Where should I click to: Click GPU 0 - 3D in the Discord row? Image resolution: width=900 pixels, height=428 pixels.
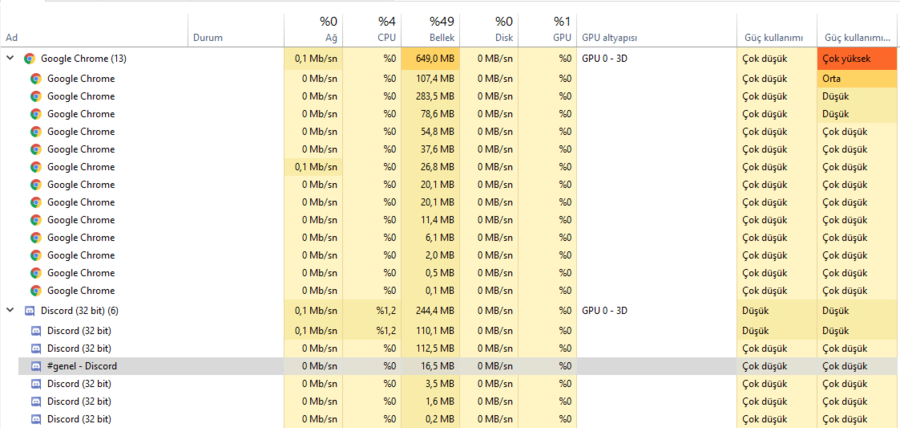pos(604,311)
